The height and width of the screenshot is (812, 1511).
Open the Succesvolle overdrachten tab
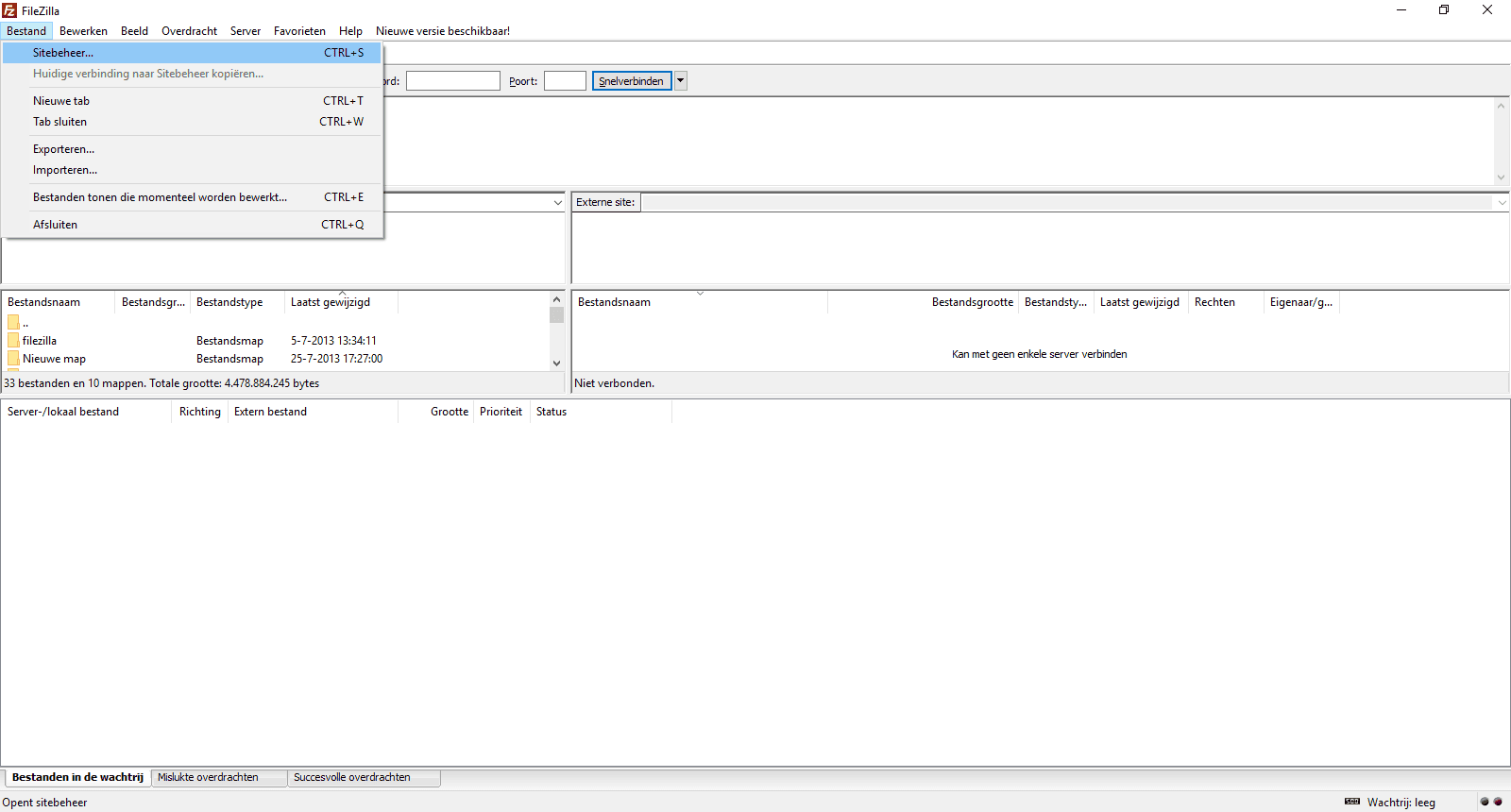[351, 777]
